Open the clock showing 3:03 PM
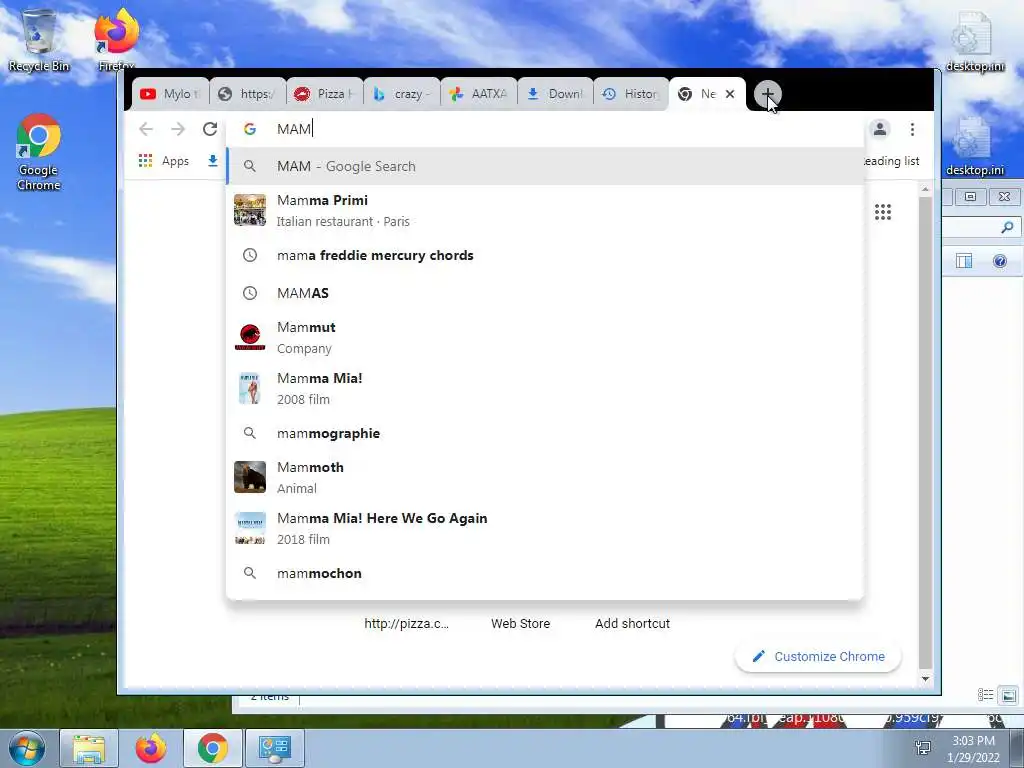The height and width of the screenshot is (768, 1024). coord(973,749)
